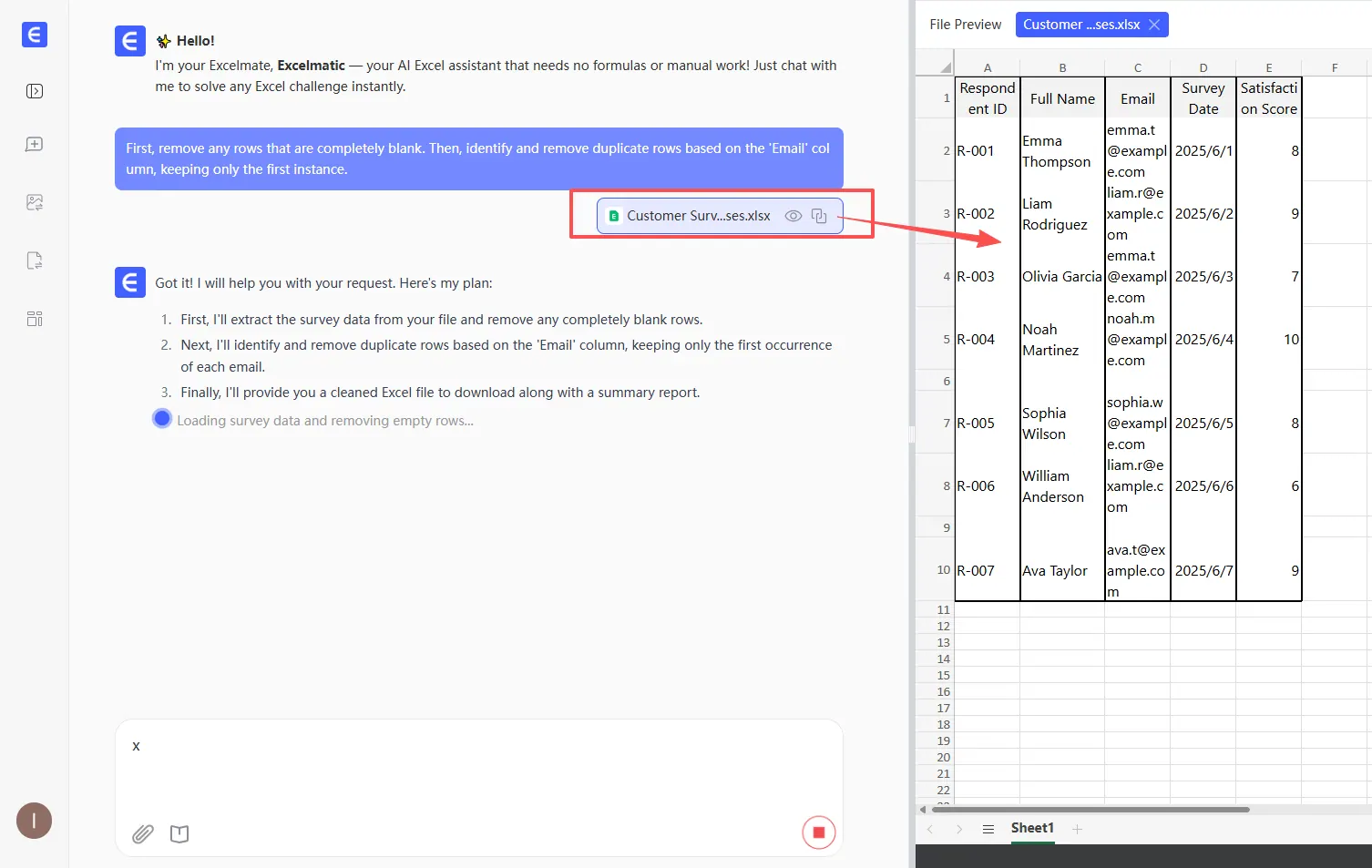1372x868 pixels.
Task: Open the image conversion tool in sidebar
Action: point(35,202)
